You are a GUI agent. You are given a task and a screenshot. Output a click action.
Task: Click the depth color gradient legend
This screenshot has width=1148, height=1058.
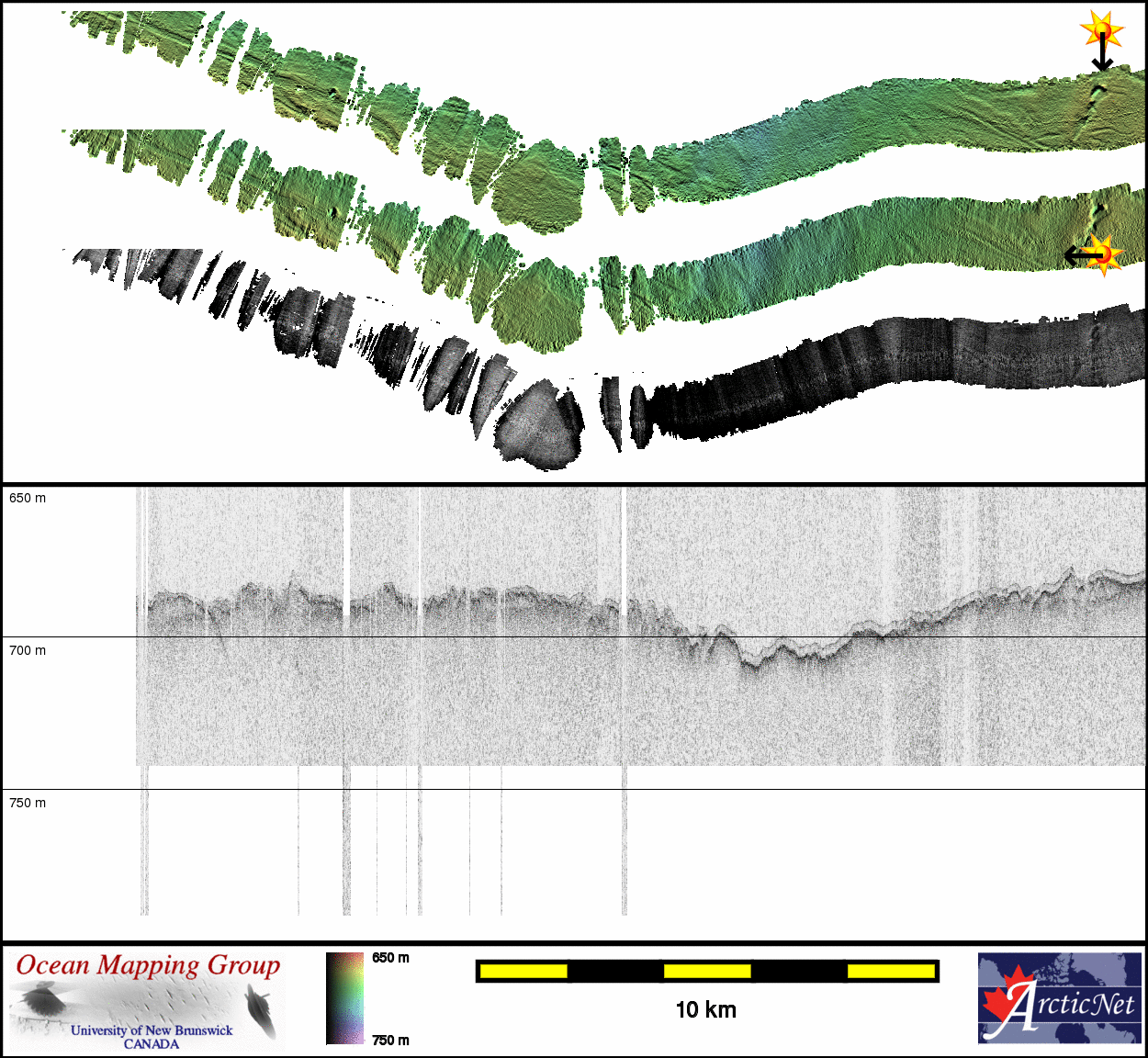344,998
